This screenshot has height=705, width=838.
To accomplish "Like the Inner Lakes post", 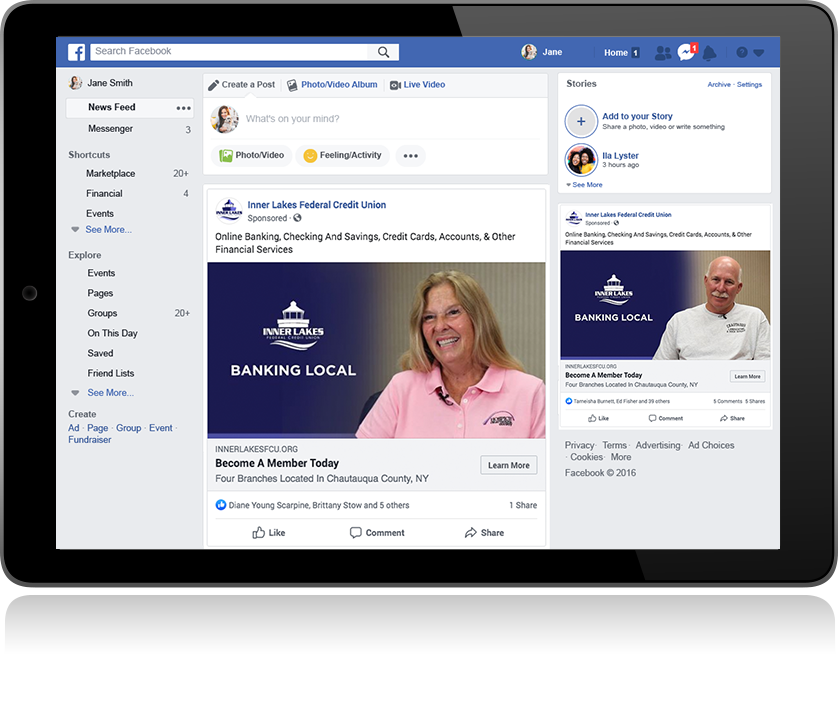I will 268,533.
